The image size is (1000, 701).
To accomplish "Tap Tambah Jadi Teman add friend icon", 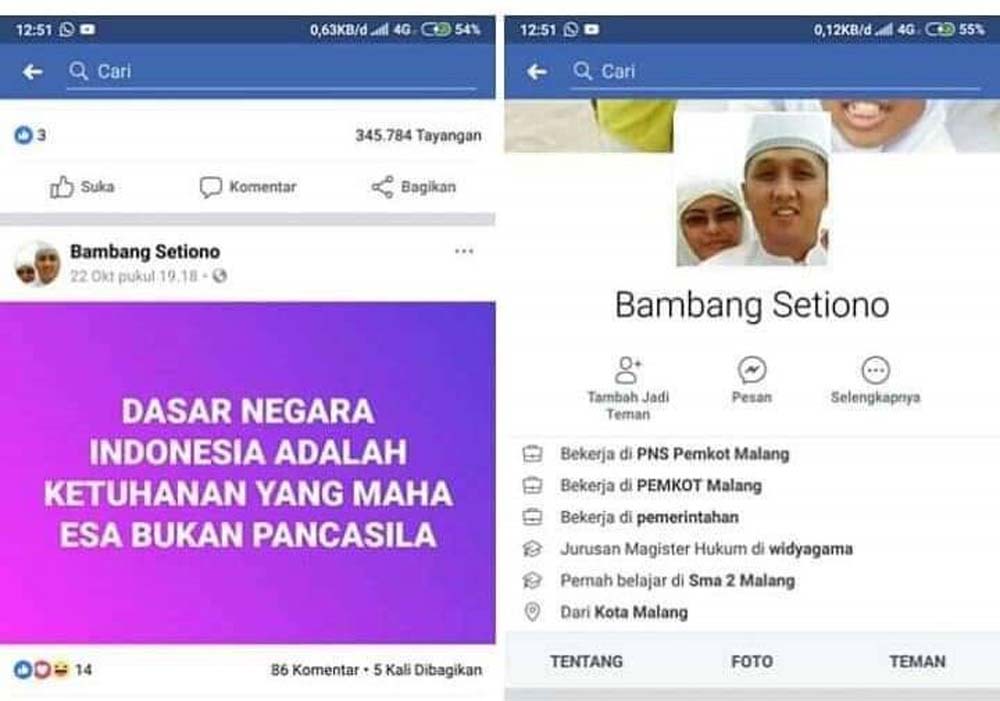I will point(628,370).
